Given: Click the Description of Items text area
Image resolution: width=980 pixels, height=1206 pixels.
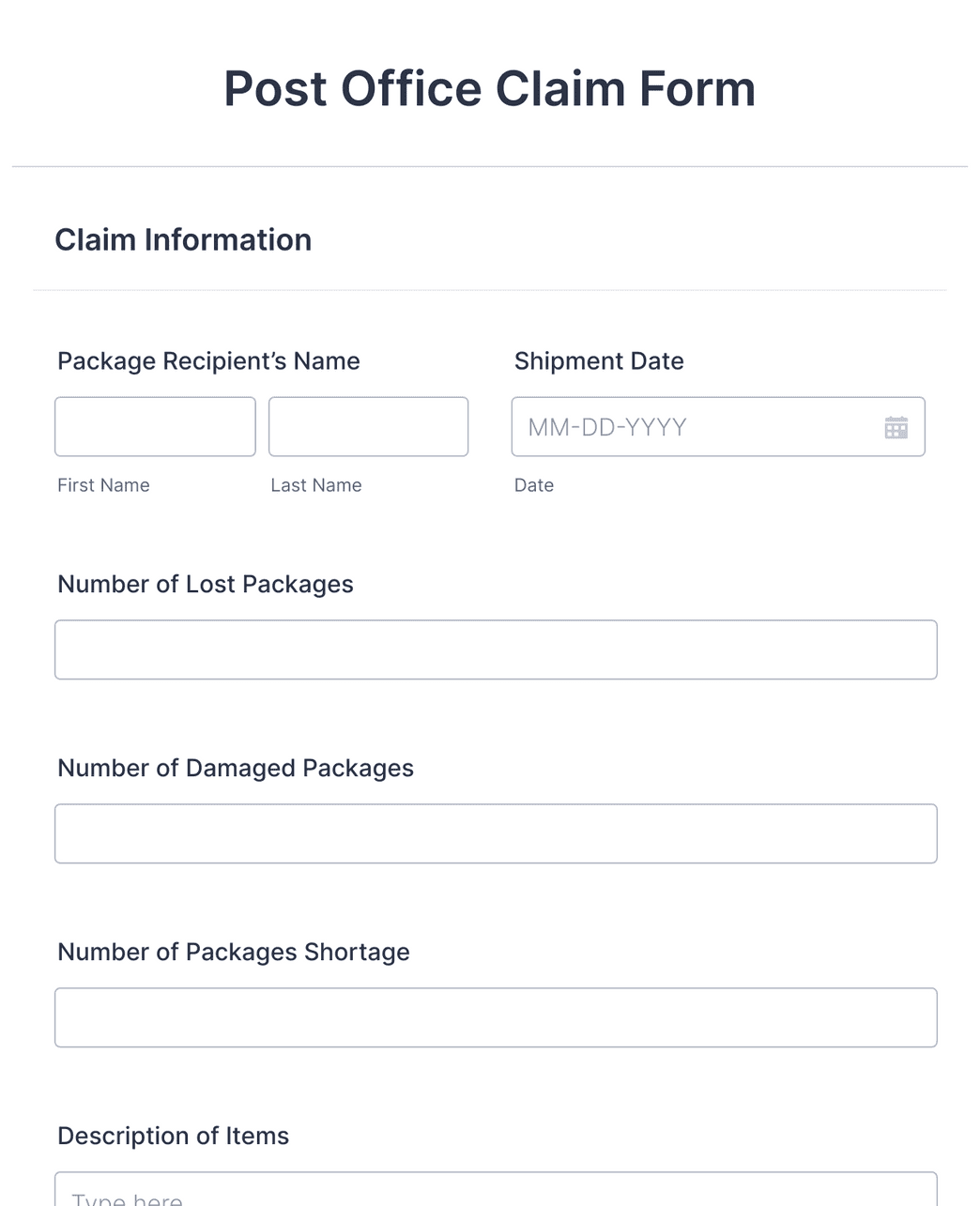Looking at the screenshot, I should tap(496, 1190).
